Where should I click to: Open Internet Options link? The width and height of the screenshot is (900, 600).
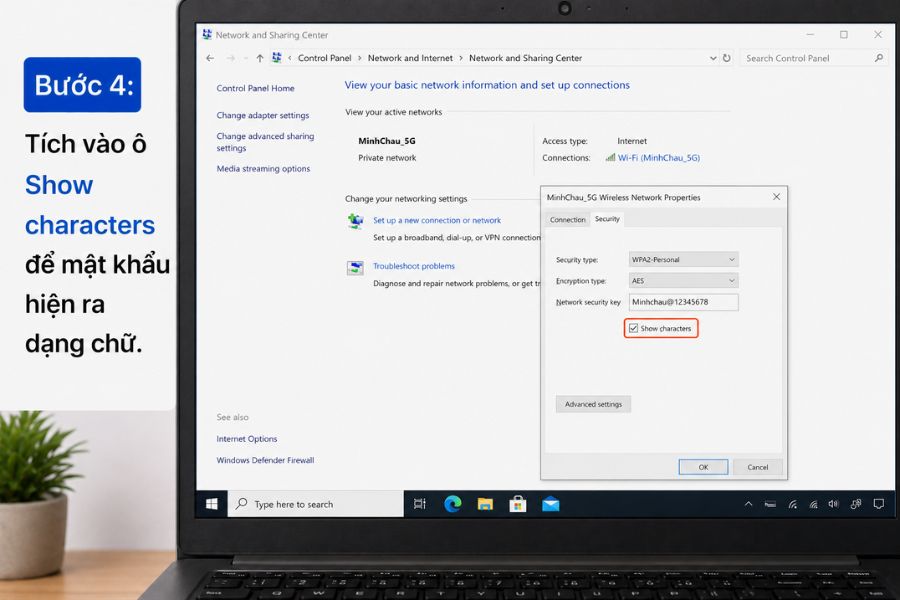pyautogui.click(x=247, y=439)
